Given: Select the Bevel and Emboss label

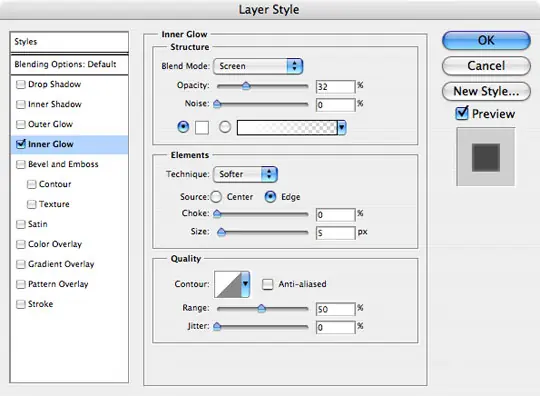Looking at the screenshot, I should click(x=63, y=164).
